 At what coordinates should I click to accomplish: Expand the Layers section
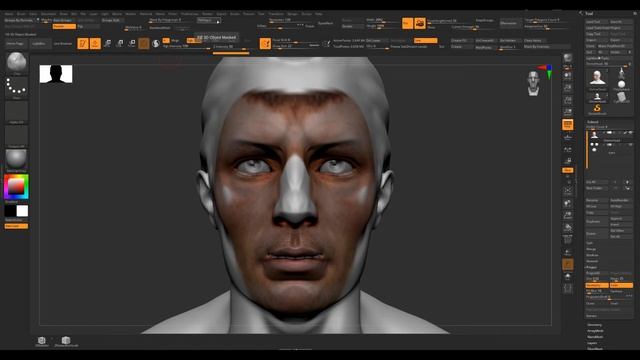(592, 343)
